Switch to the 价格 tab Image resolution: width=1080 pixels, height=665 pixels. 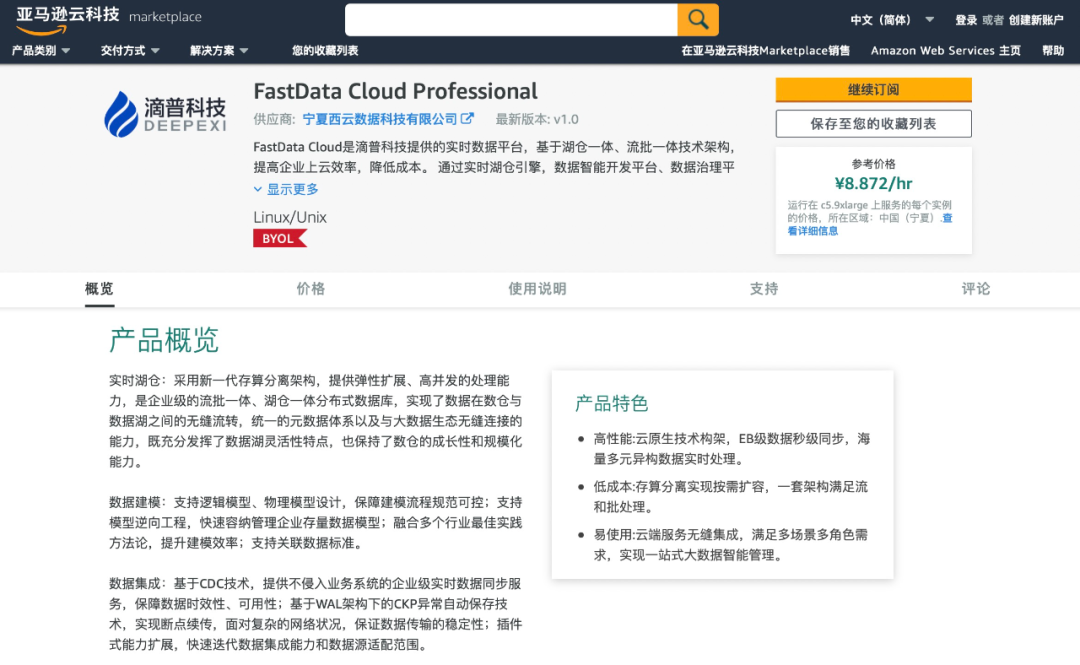(311, 289)
